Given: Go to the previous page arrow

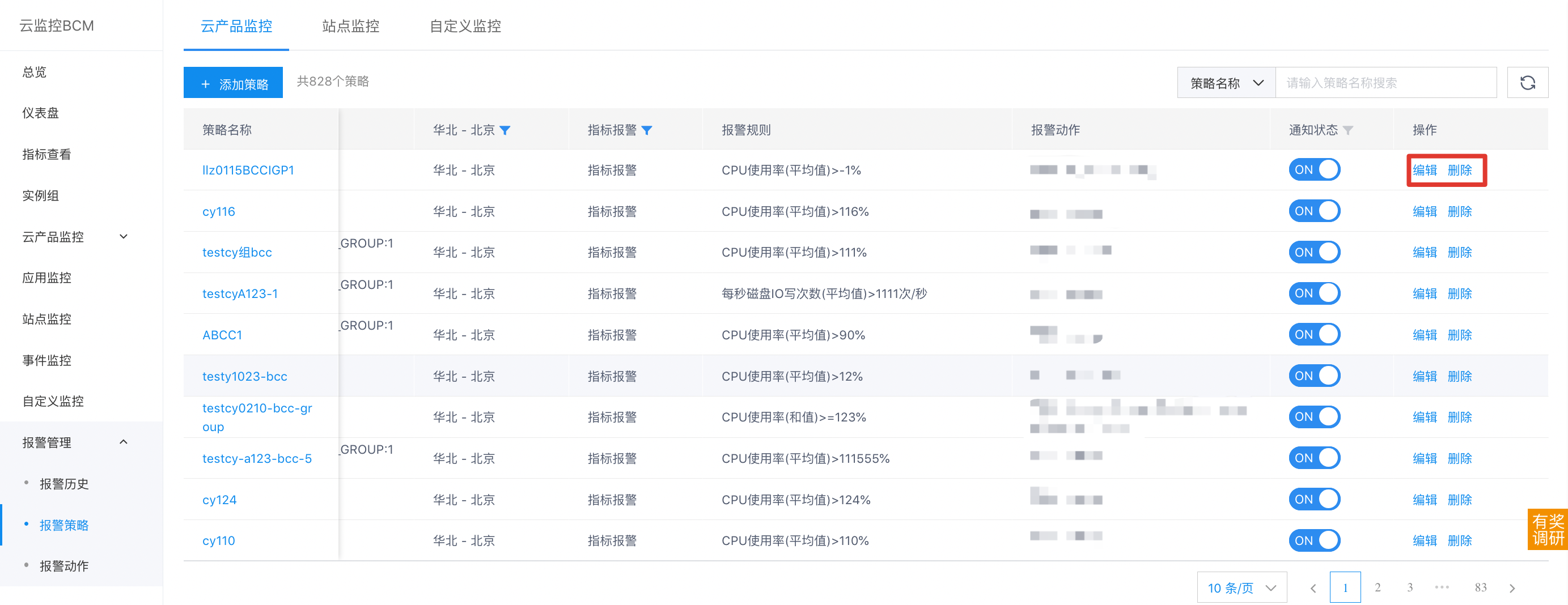Looking at the screenshot, I should (1313, 588).
